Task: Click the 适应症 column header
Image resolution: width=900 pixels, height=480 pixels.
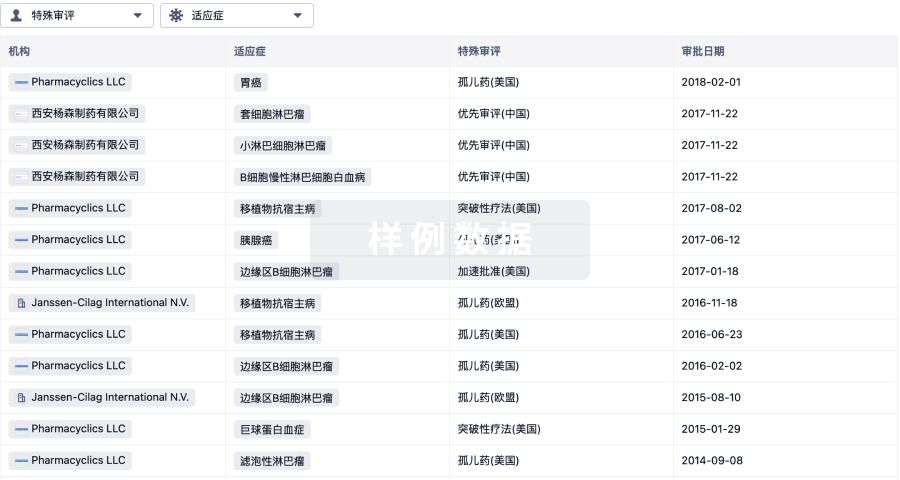Action: pyautogui.click(x=249, y=51)
